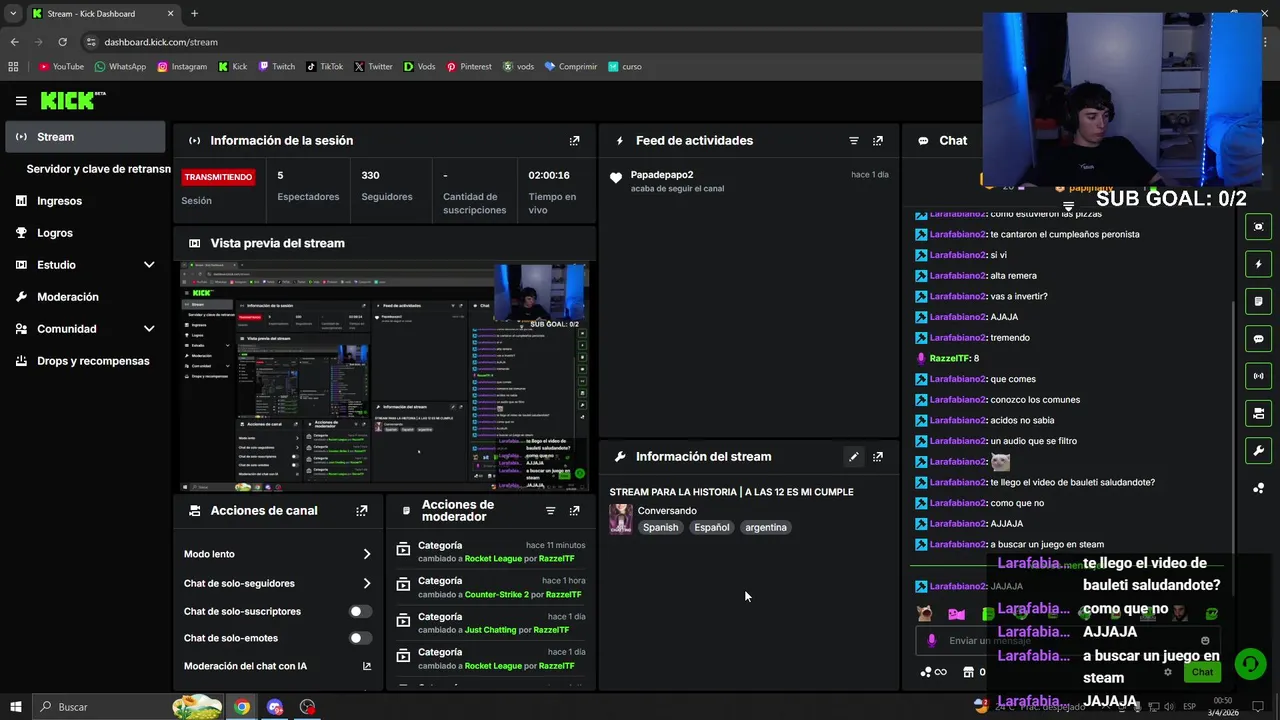Screen dimensions: 1280x720
Task: Click the lightning bolt quick action icon
Action: [x=1258, y=264]
